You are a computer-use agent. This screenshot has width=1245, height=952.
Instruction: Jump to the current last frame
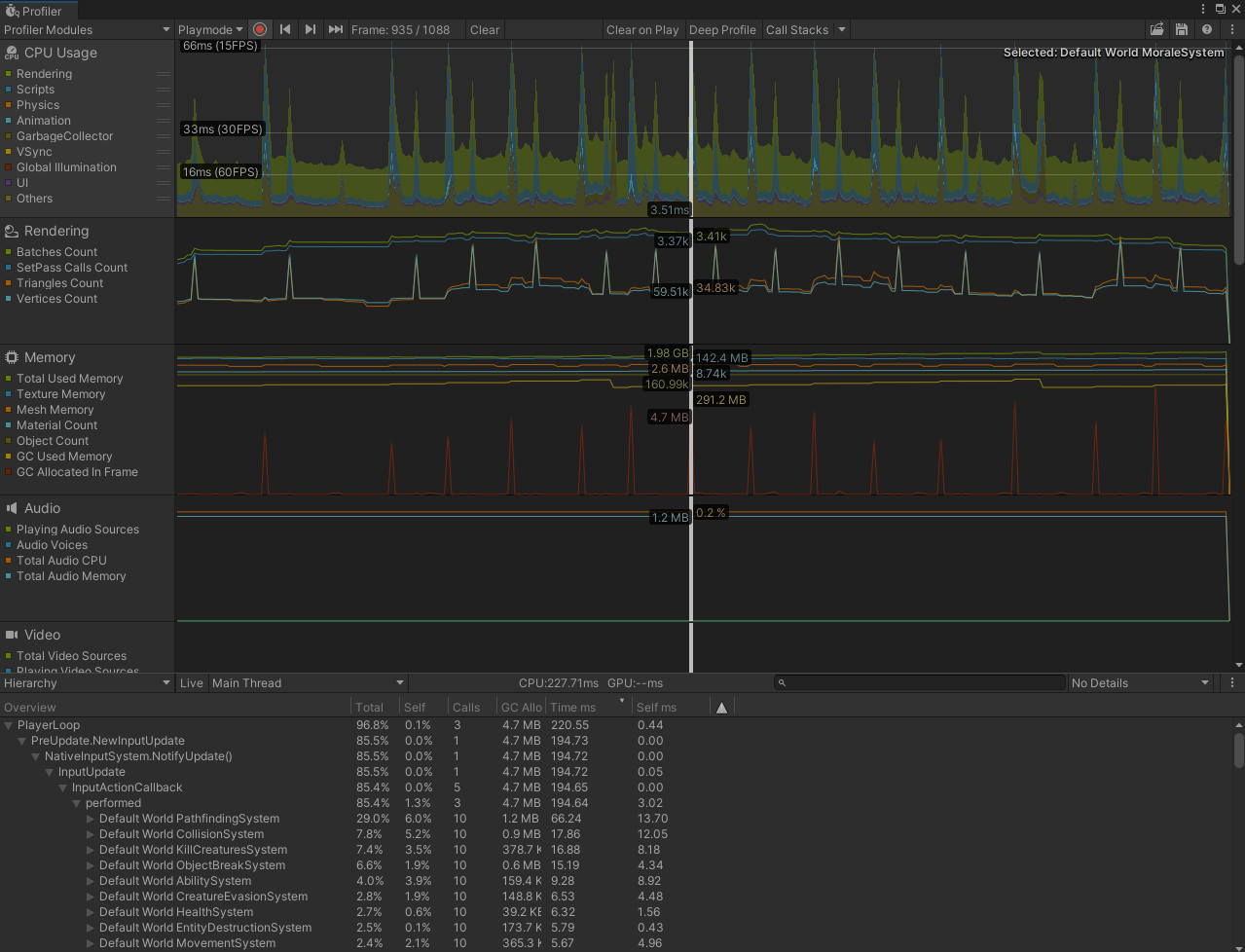tap(335, 29)
